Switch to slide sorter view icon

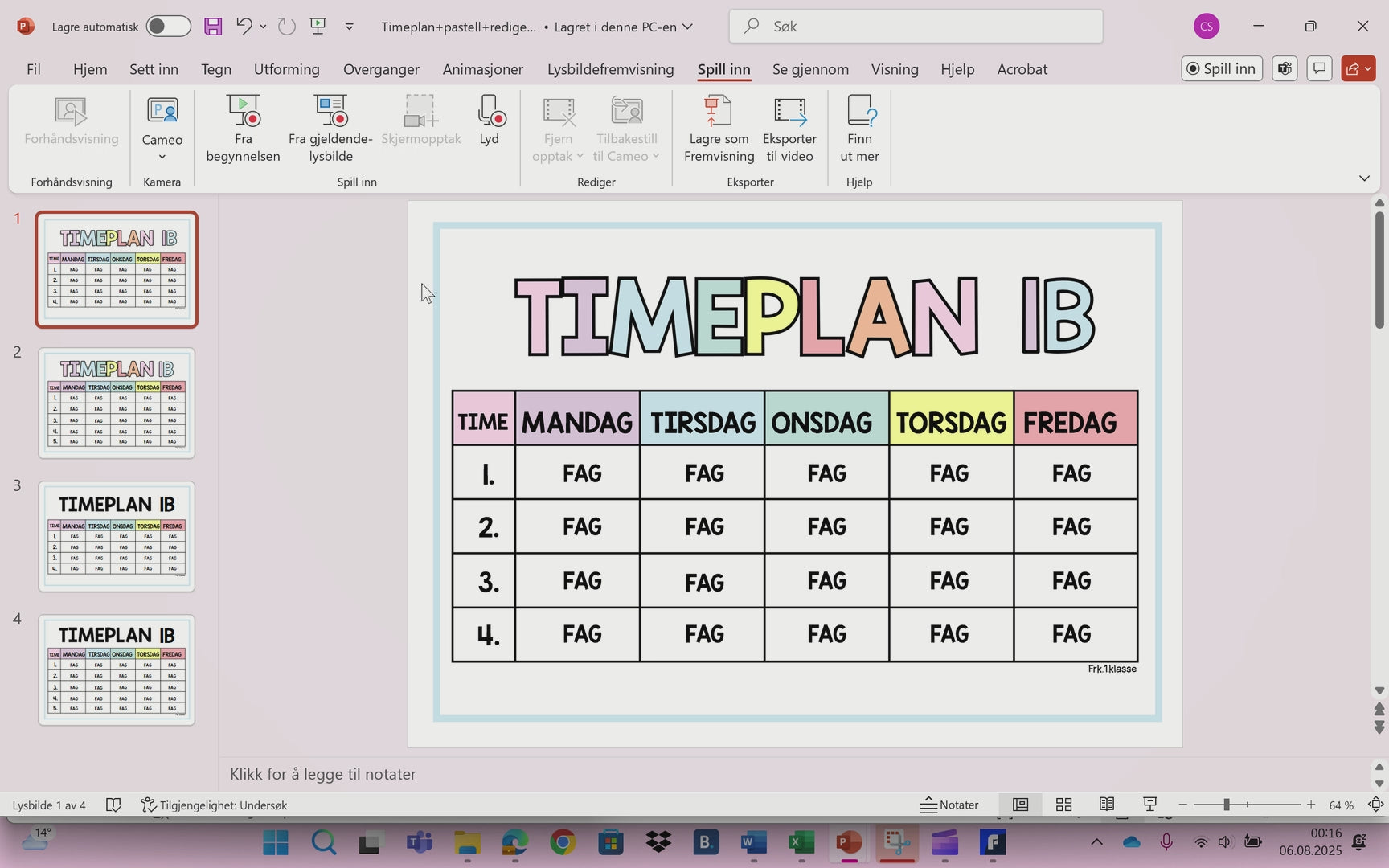click(1063, 805)
